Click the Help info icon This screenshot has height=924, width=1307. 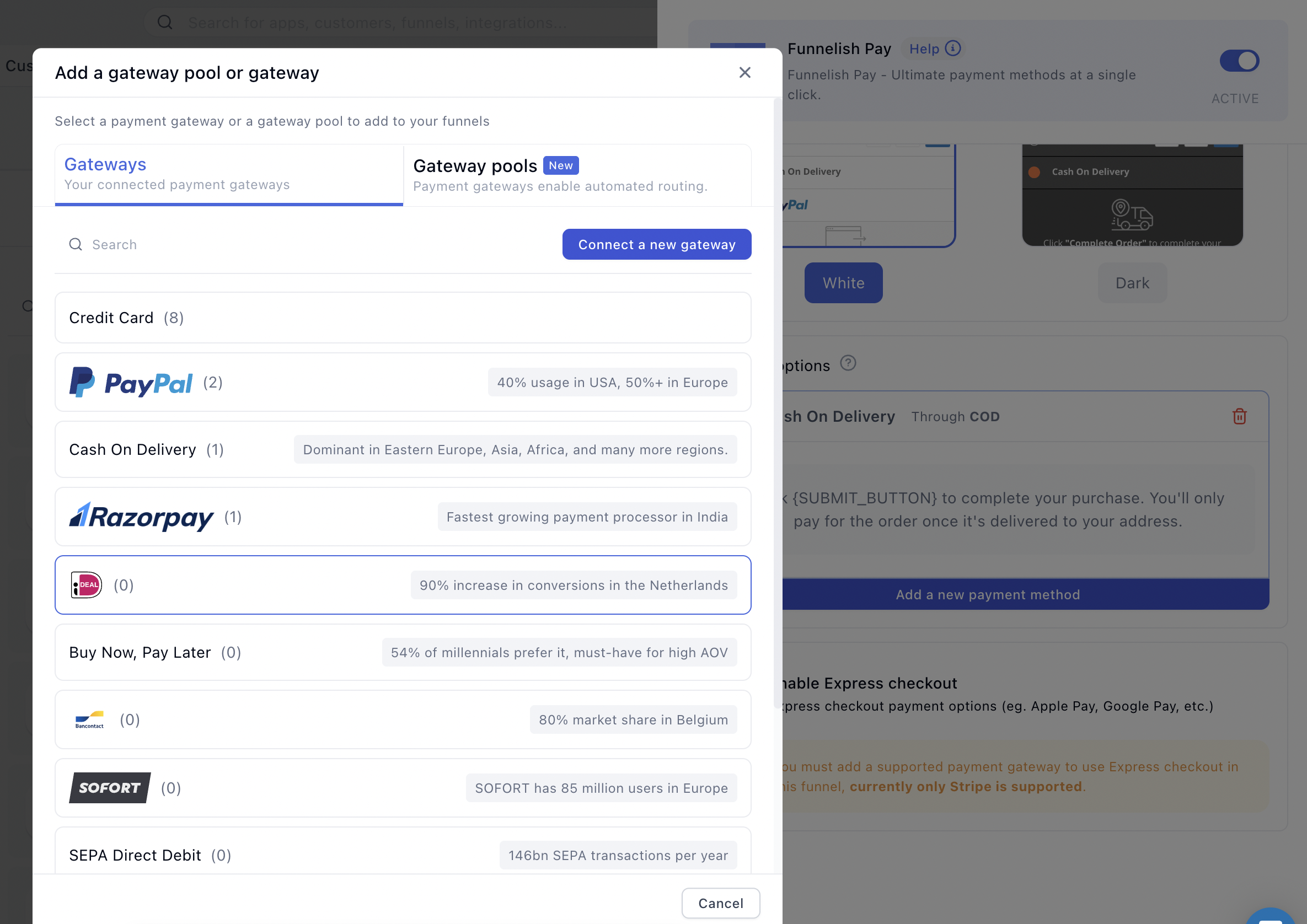coord(953,49)
